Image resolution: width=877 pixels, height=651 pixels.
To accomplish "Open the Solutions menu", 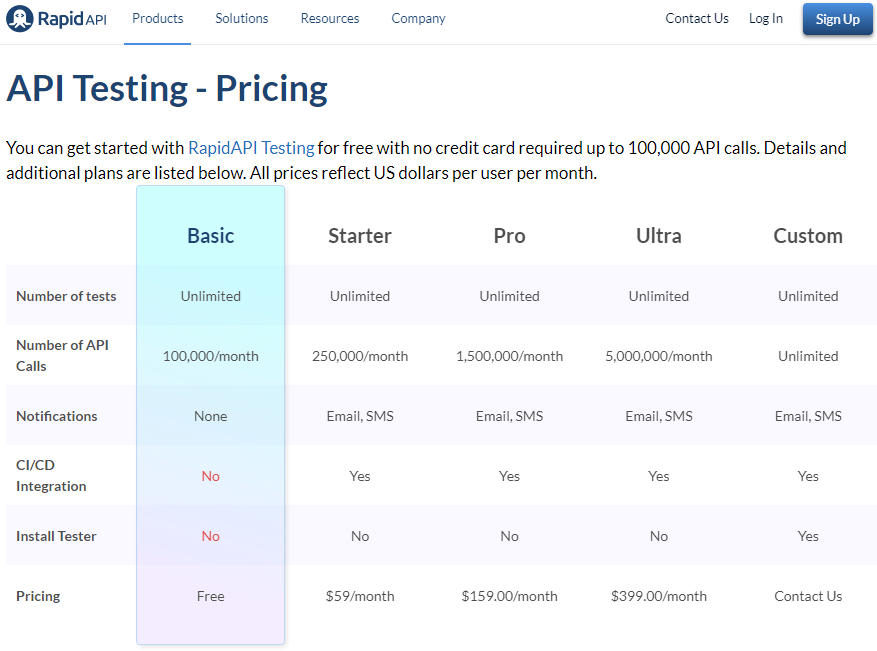I will [x=242, y=18].
